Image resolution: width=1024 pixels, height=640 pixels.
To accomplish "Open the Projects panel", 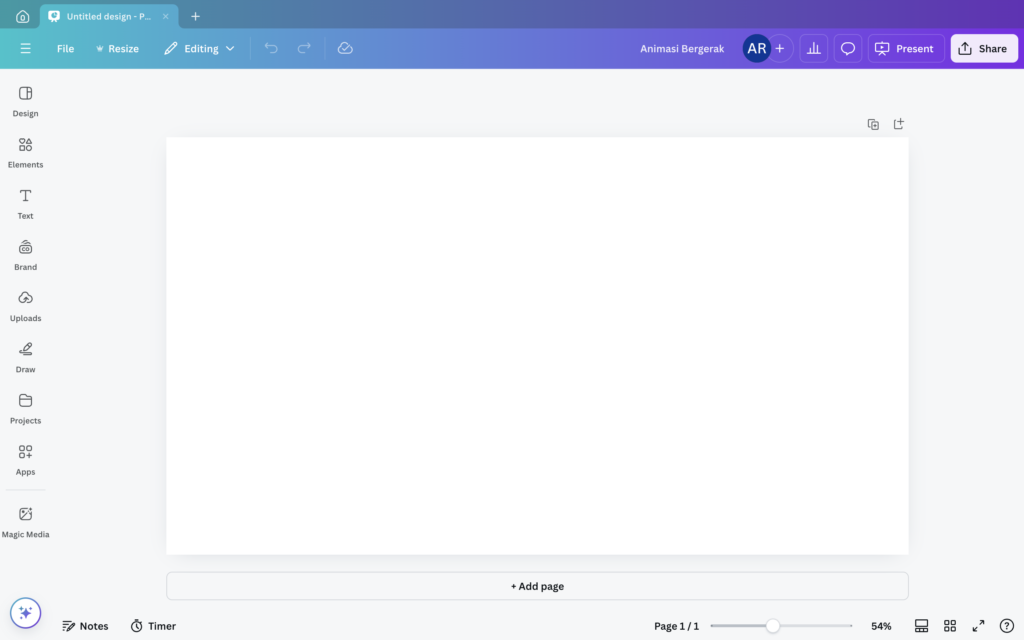I will (x=25, y=409).
